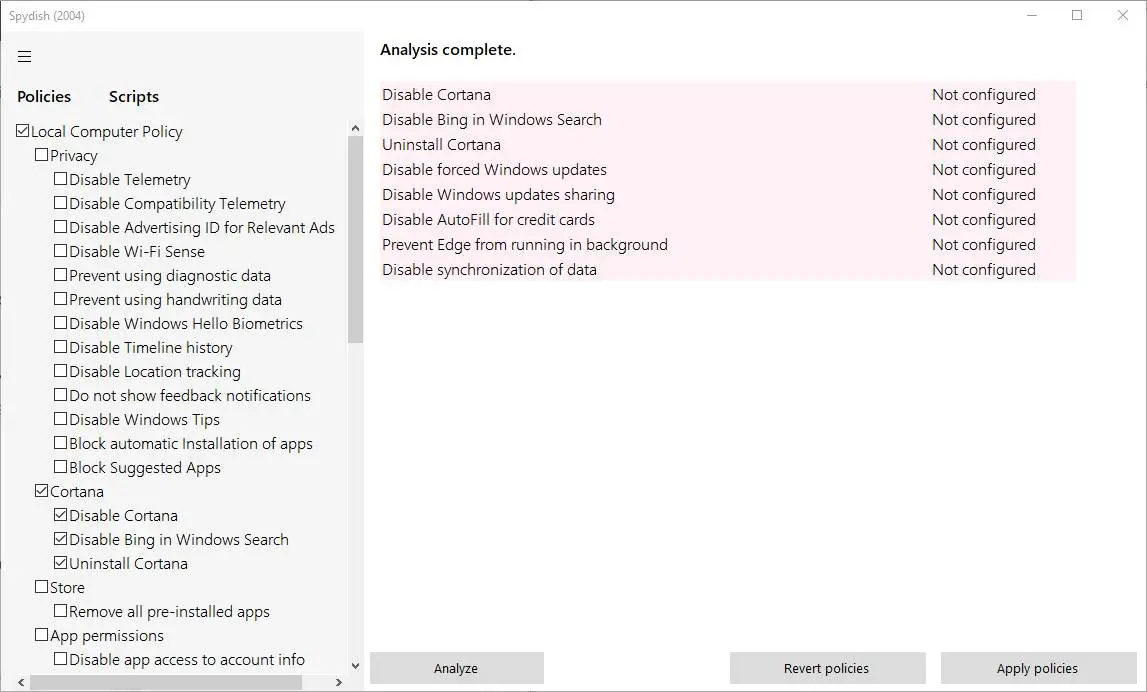Toggle the Cortana category node
The image size is (1147, 692).
coord(42,492)
